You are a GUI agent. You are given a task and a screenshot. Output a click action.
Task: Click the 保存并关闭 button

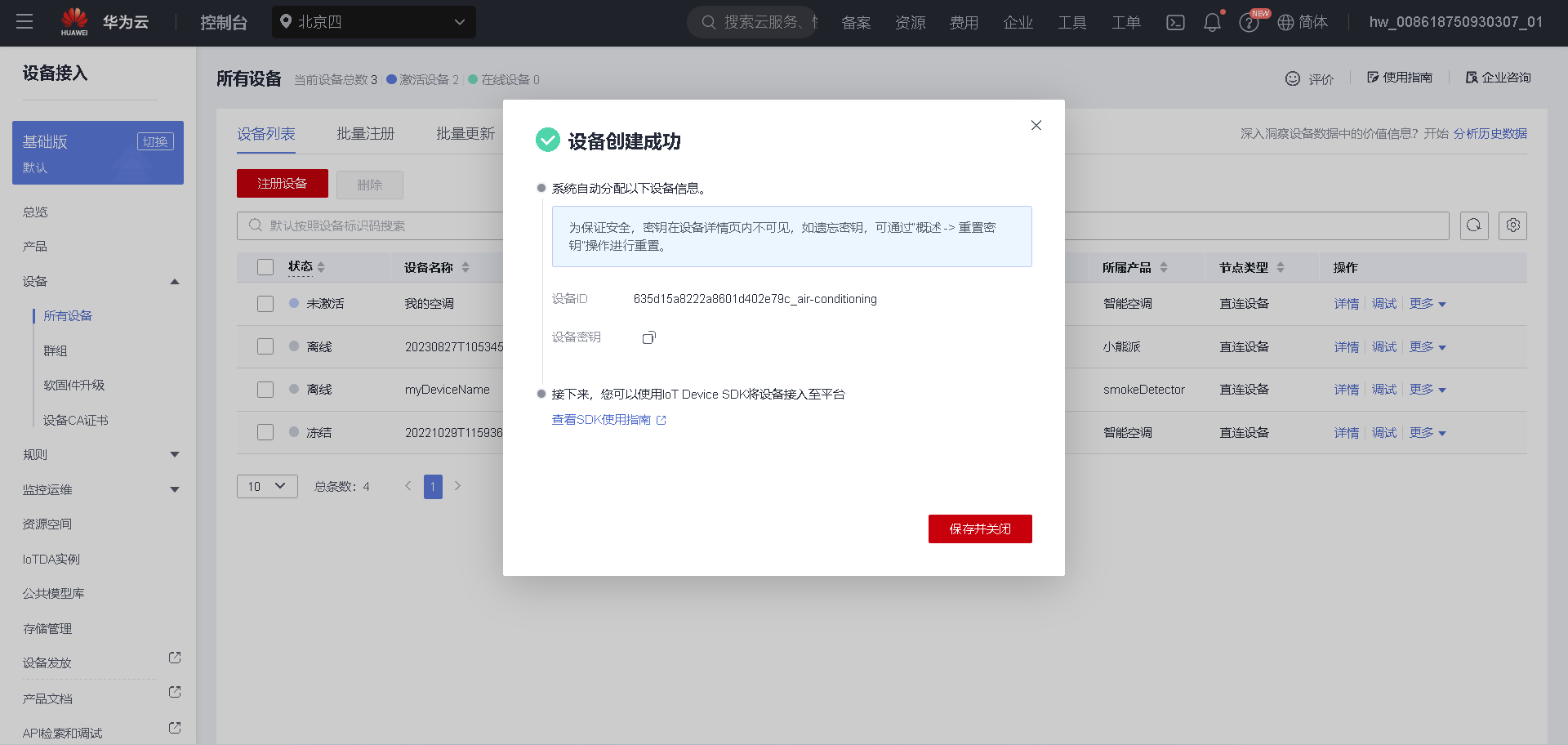tap(980, 529)
